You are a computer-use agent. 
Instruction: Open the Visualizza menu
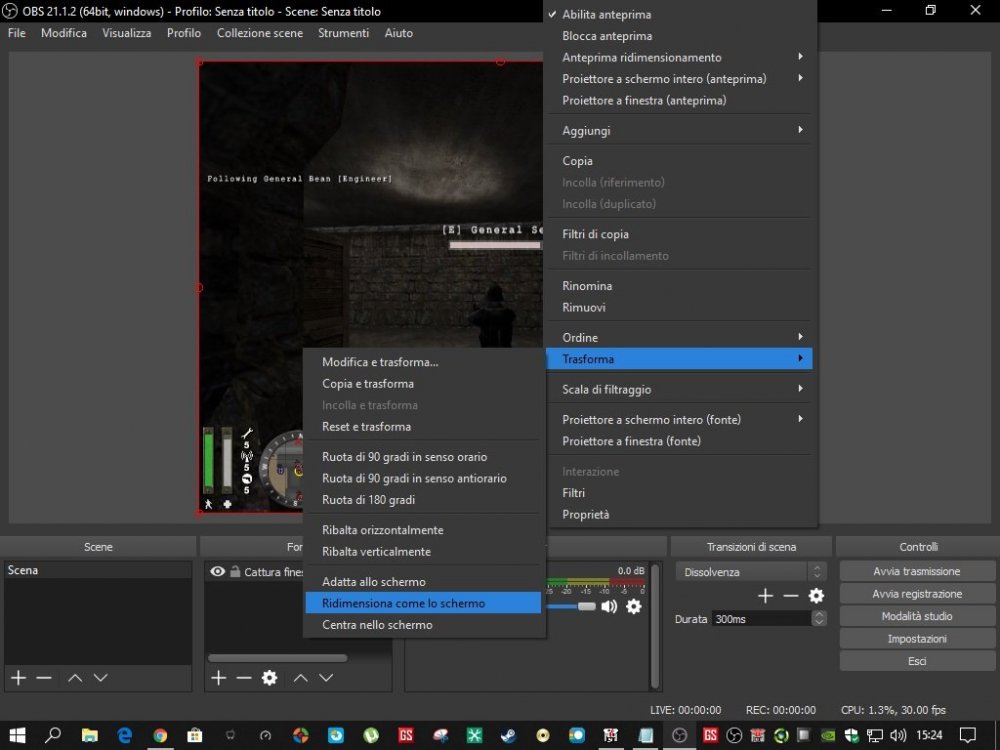[x=126, y=33]
